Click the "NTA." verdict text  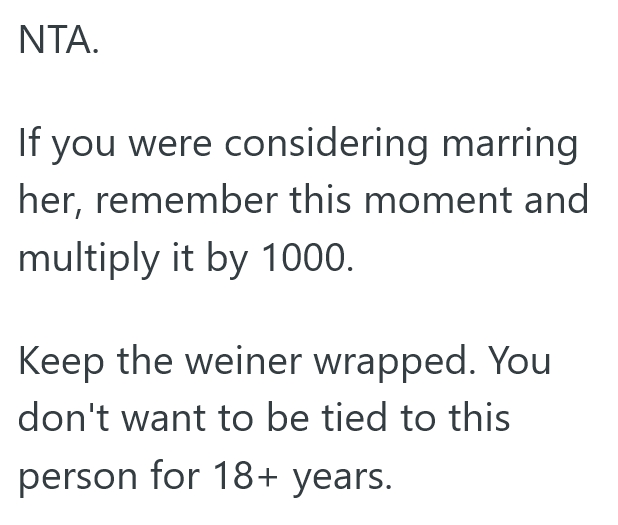tap(59, 44)
